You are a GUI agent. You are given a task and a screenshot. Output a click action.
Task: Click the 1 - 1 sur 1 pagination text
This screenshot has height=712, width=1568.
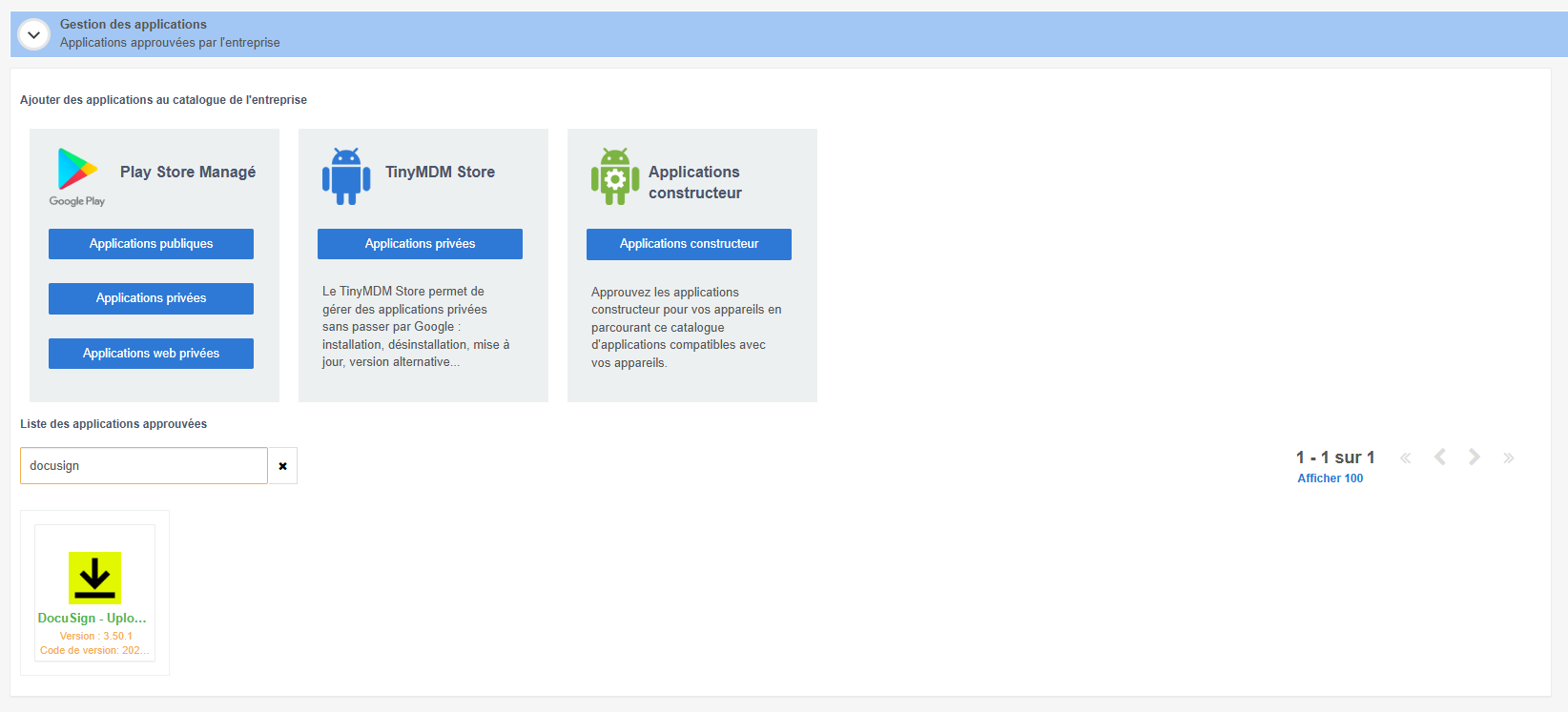[1335, 458]
